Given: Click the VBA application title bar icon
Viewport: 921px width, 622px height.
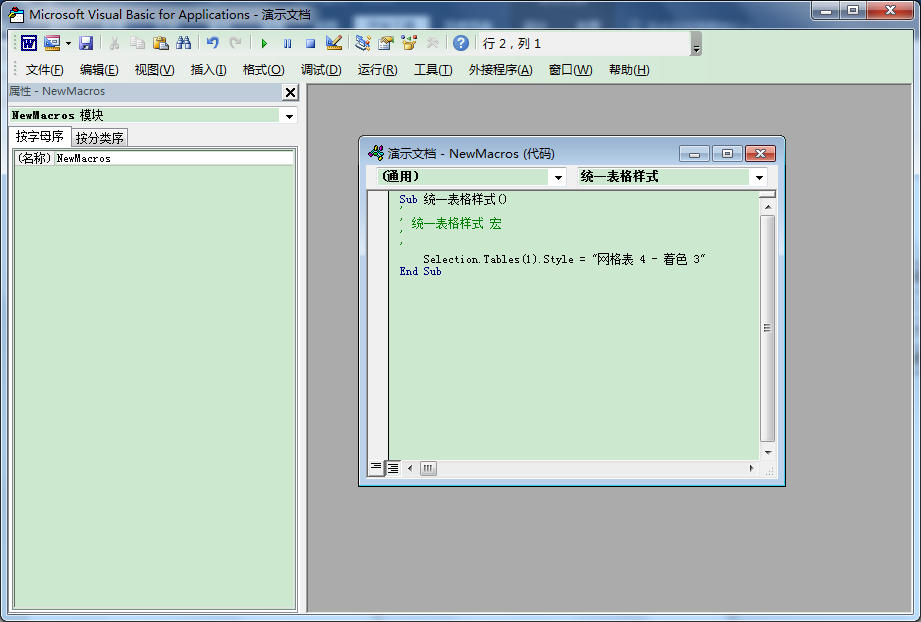Looking at the screenshot, I should point(16,15).
